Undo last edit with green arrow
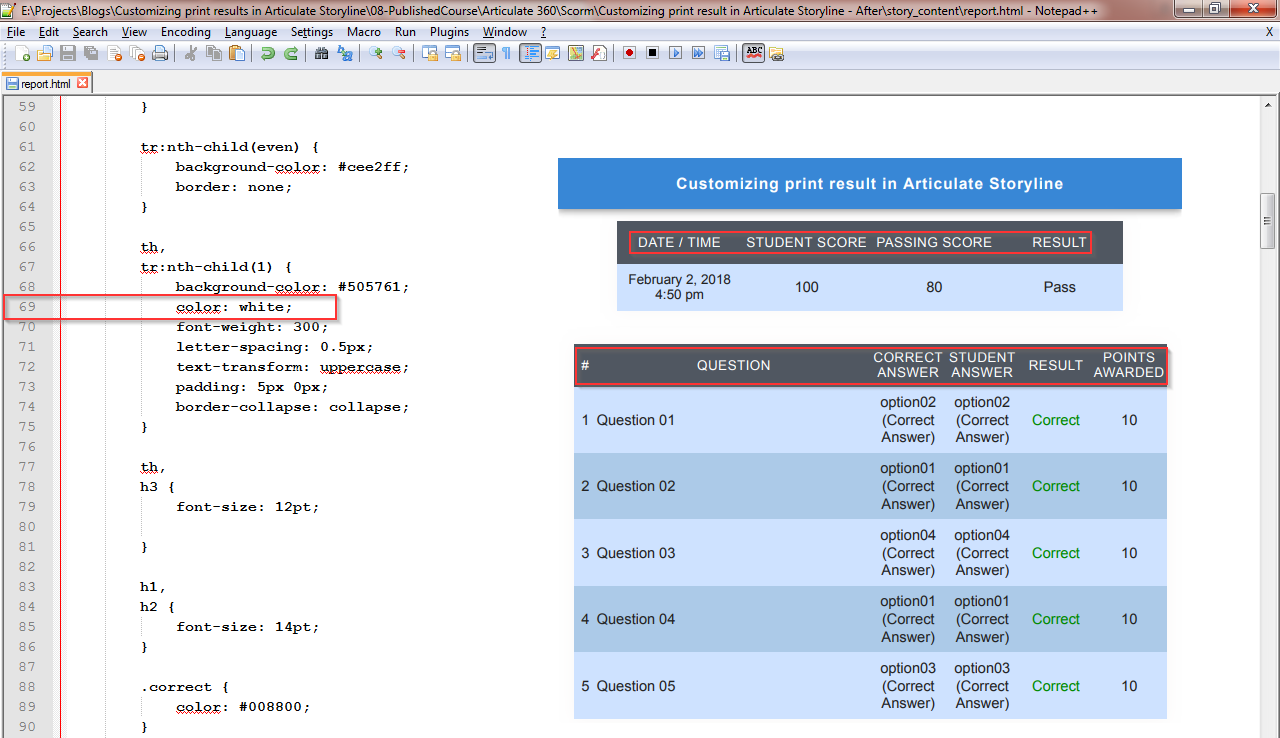 (267, 53)
